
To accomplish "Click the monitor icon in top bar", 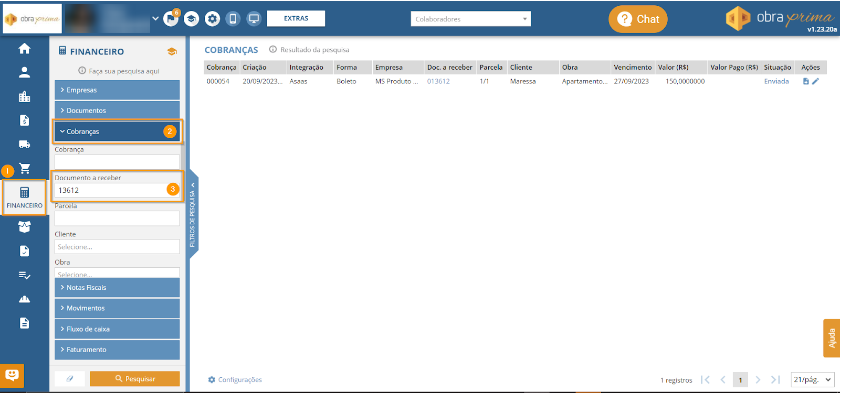I will tap(254, 19).
